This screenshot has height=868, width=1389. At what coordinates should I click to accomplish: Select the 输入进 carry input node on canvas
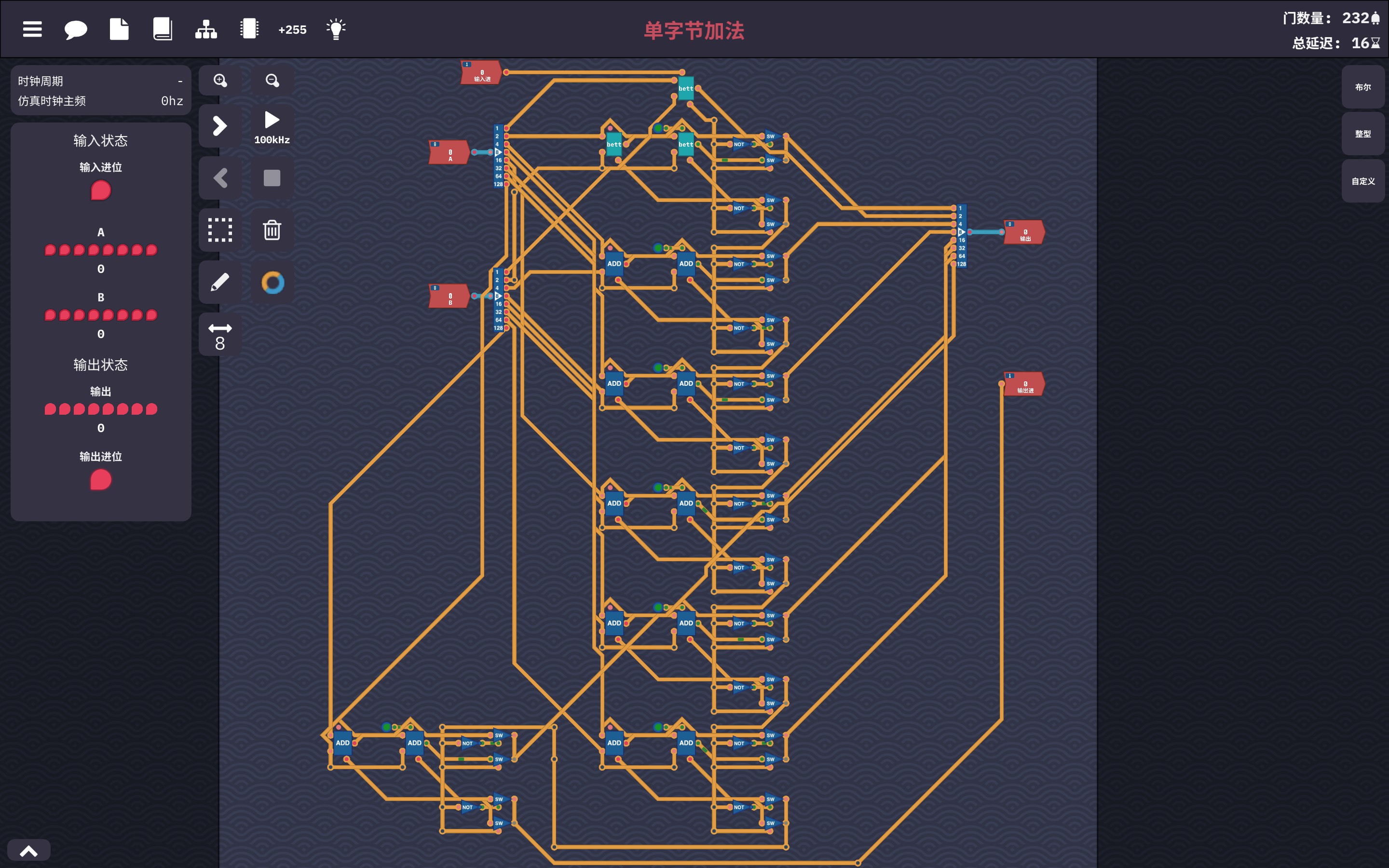pos(481,73)
